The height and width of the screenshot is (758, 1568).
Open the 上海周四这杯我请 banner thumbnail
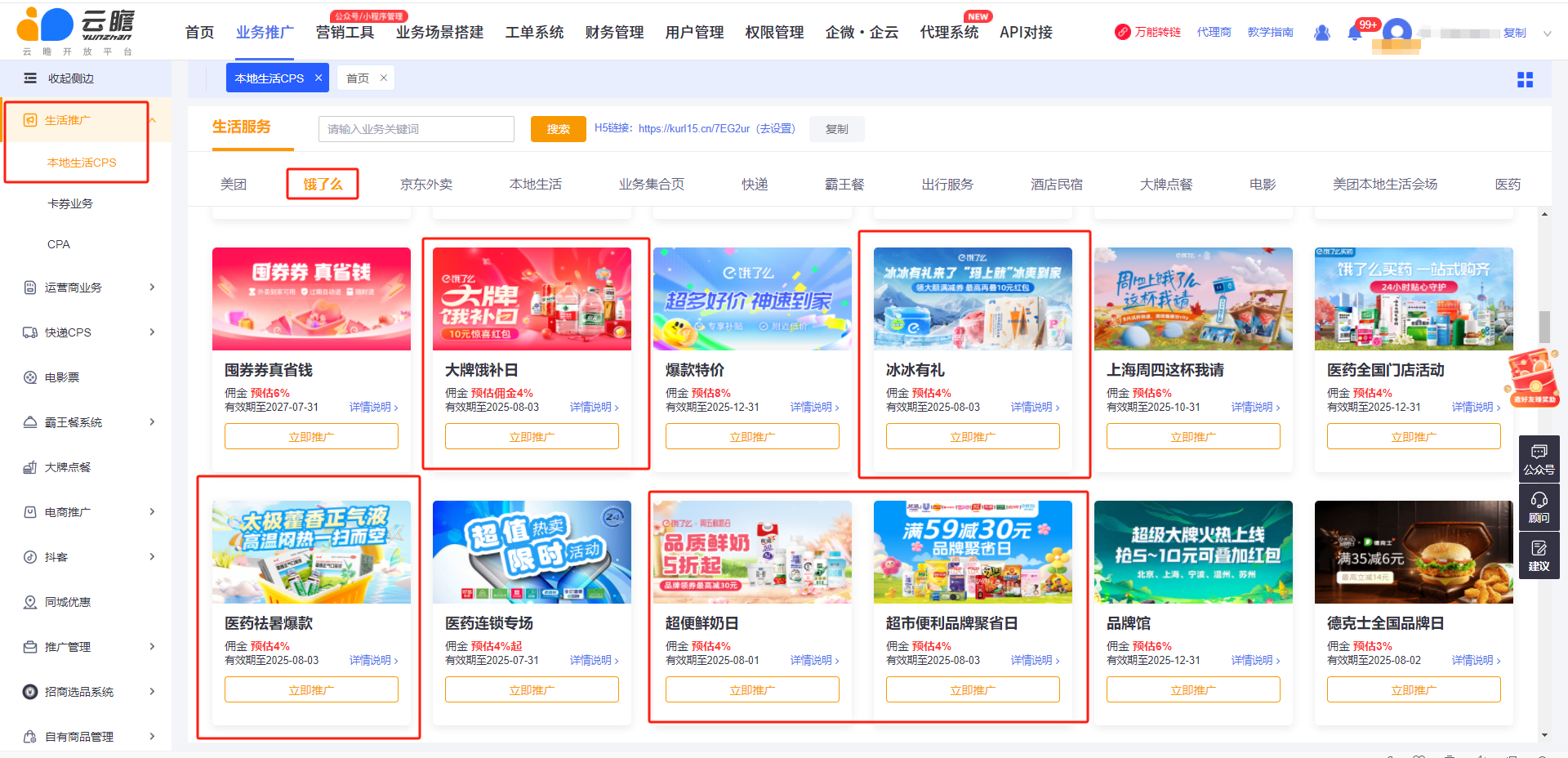1193,299
